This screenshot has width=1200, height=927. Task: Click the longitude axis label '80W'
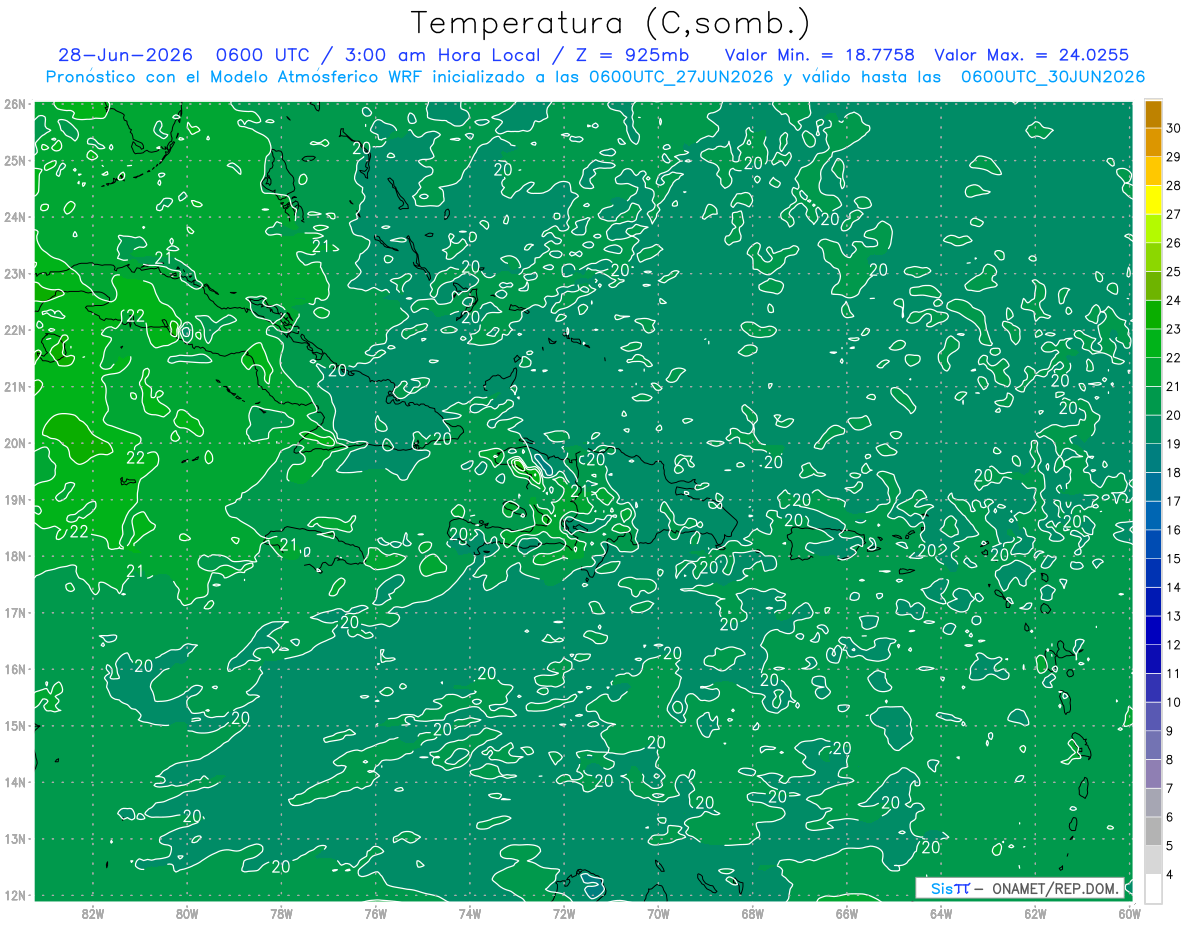187,913
